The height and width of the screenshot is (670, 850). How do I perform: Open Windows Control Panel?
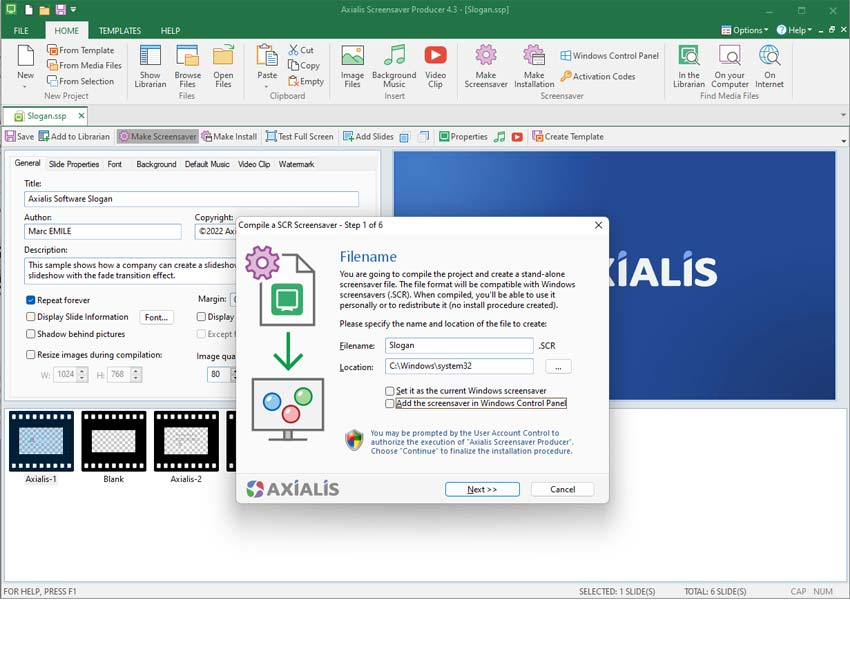pyautogui.click(x=609, y=55)
